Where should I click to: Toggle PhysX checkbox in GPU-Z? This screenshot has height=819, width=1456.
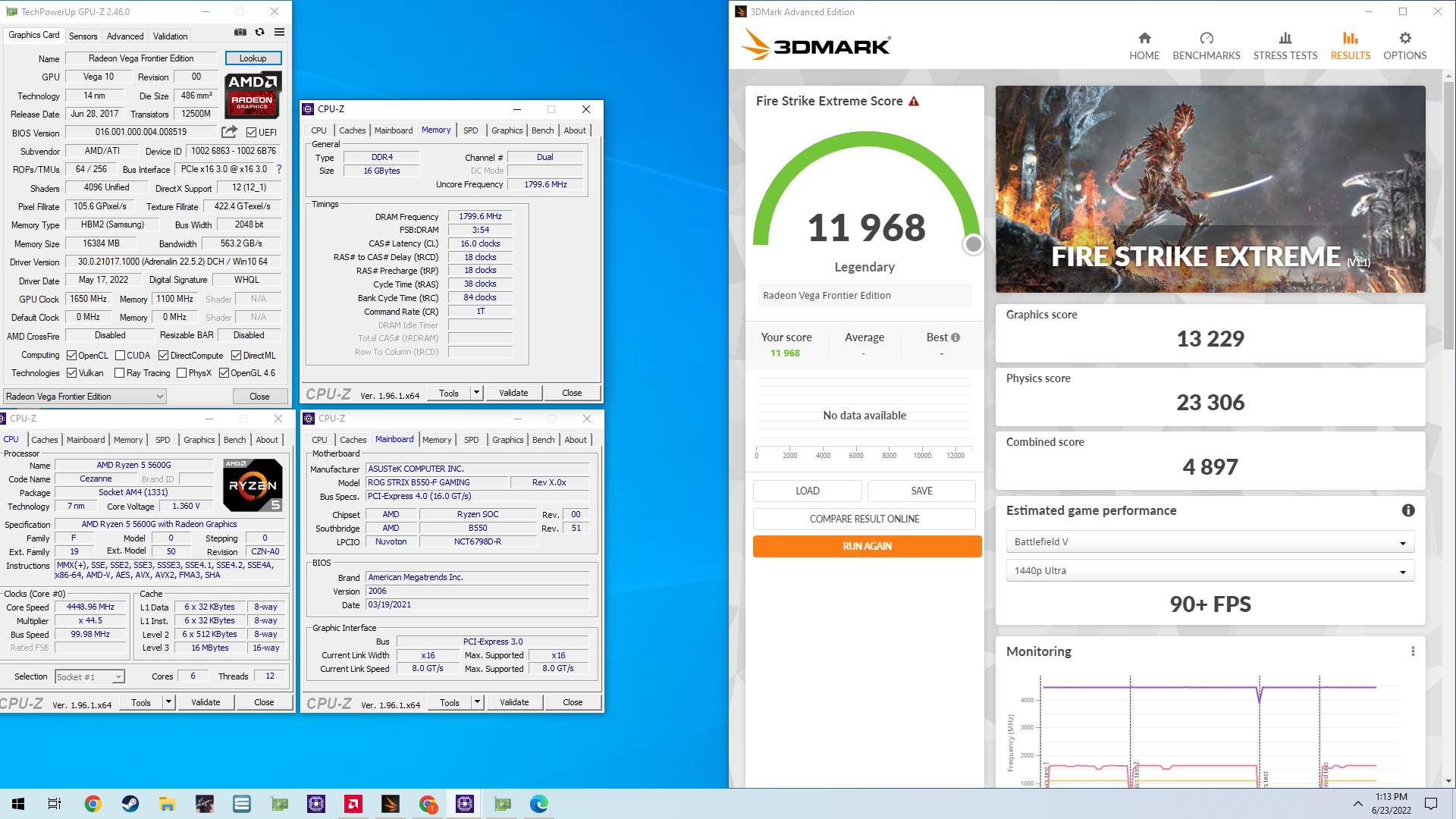coord(181,373)
